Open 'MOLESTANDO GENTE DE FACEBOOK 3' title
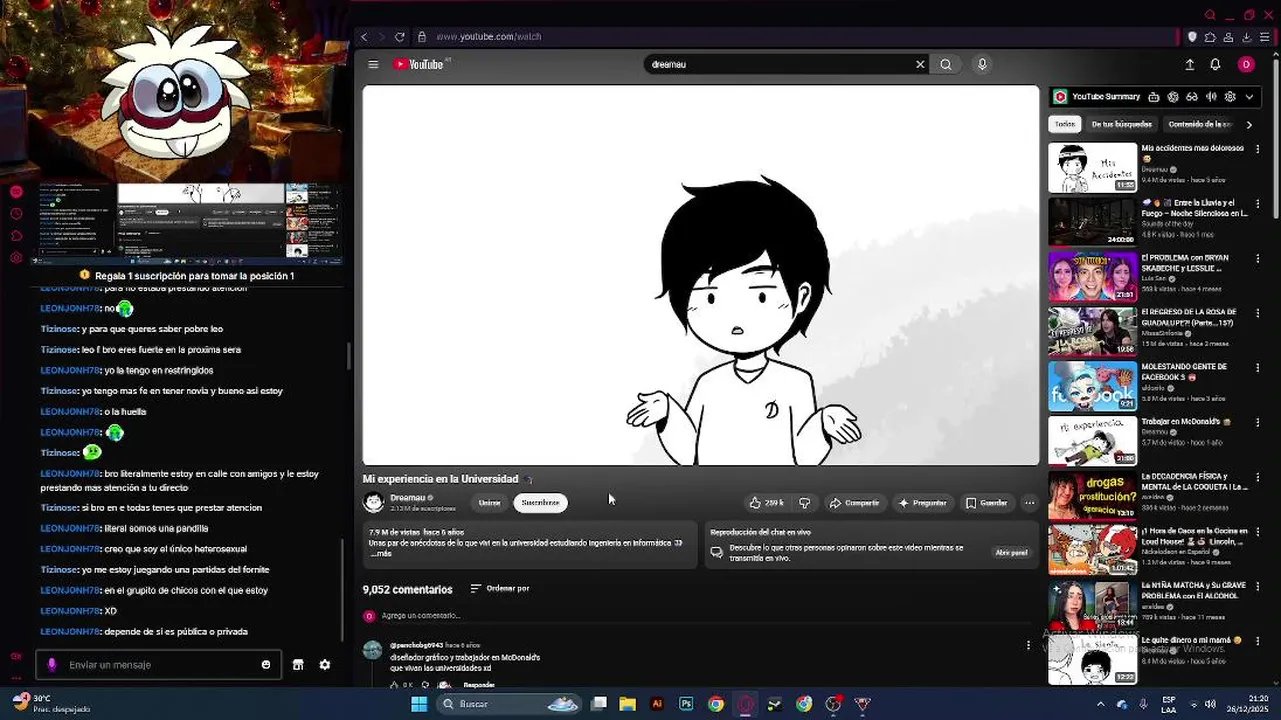Screen dimensions: 1281x720 coord(1184,371)
